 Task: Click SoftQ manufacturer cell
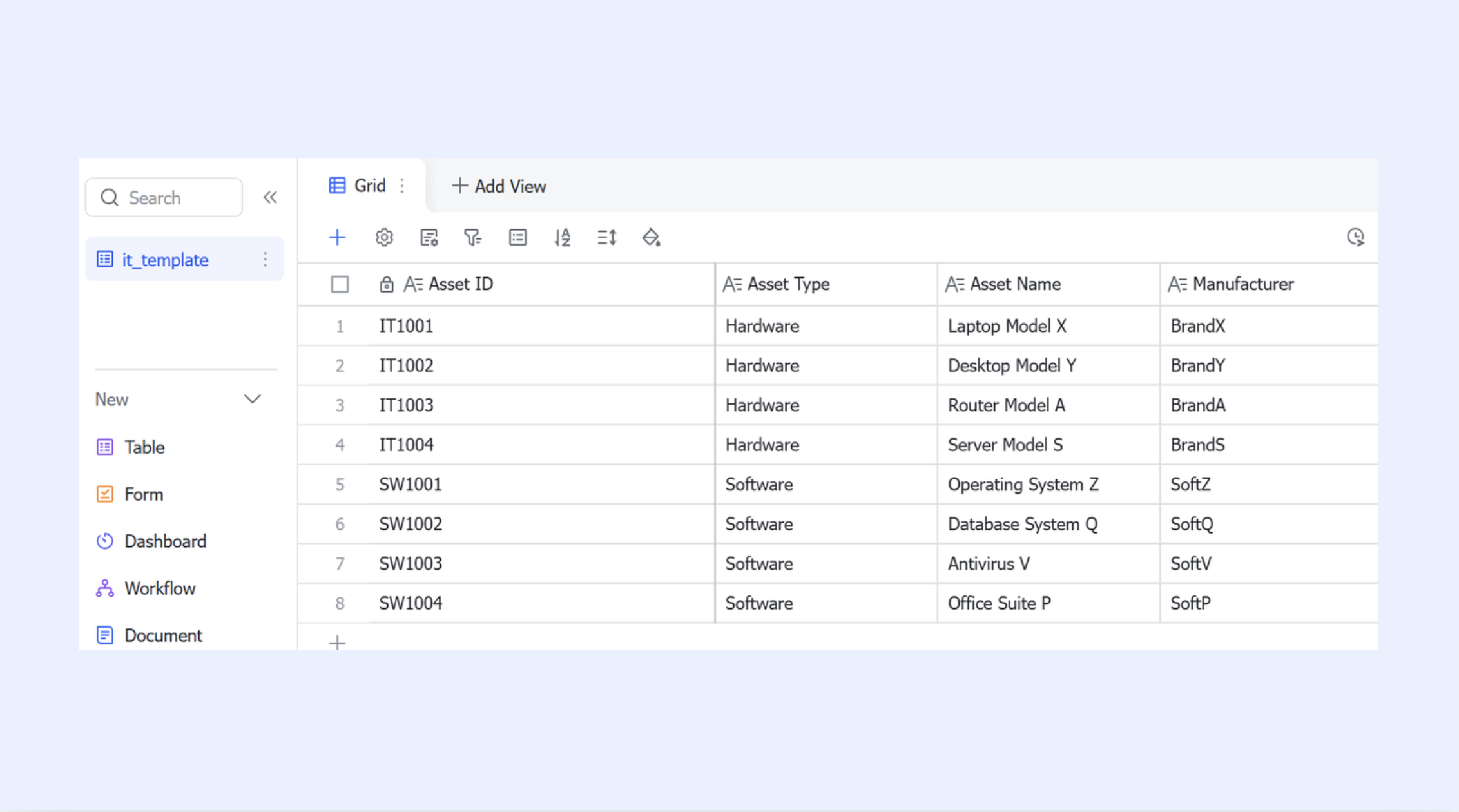point(1268,524)
